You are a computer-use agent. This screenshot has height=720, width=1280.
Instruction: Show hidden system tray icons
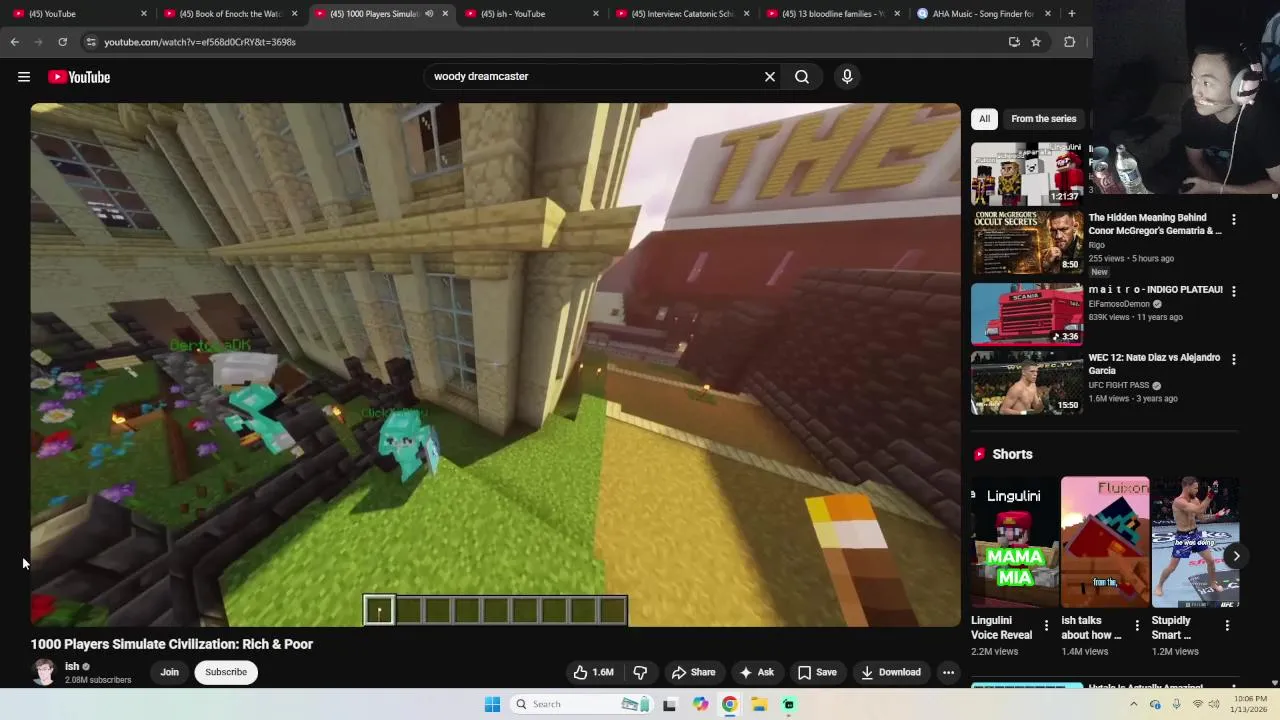(x=1133, y=704)
